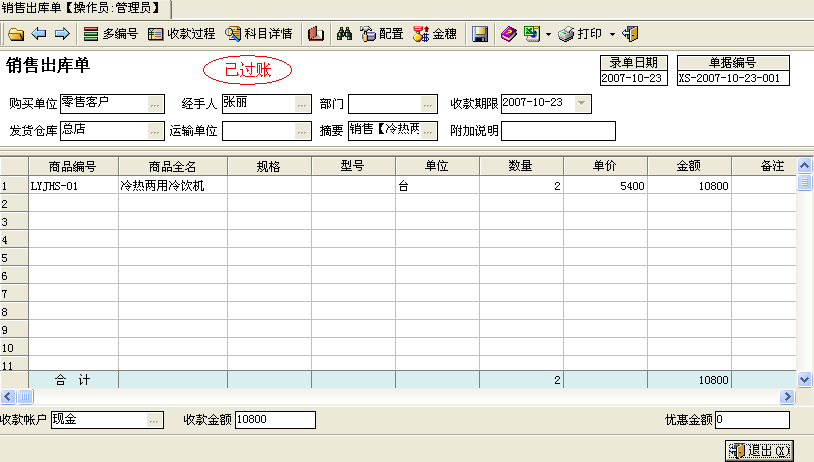The width and height of the screenshot is (814, 462).
Task: Click the 金穗 toolbar button
Action: [x=435, y=34]
